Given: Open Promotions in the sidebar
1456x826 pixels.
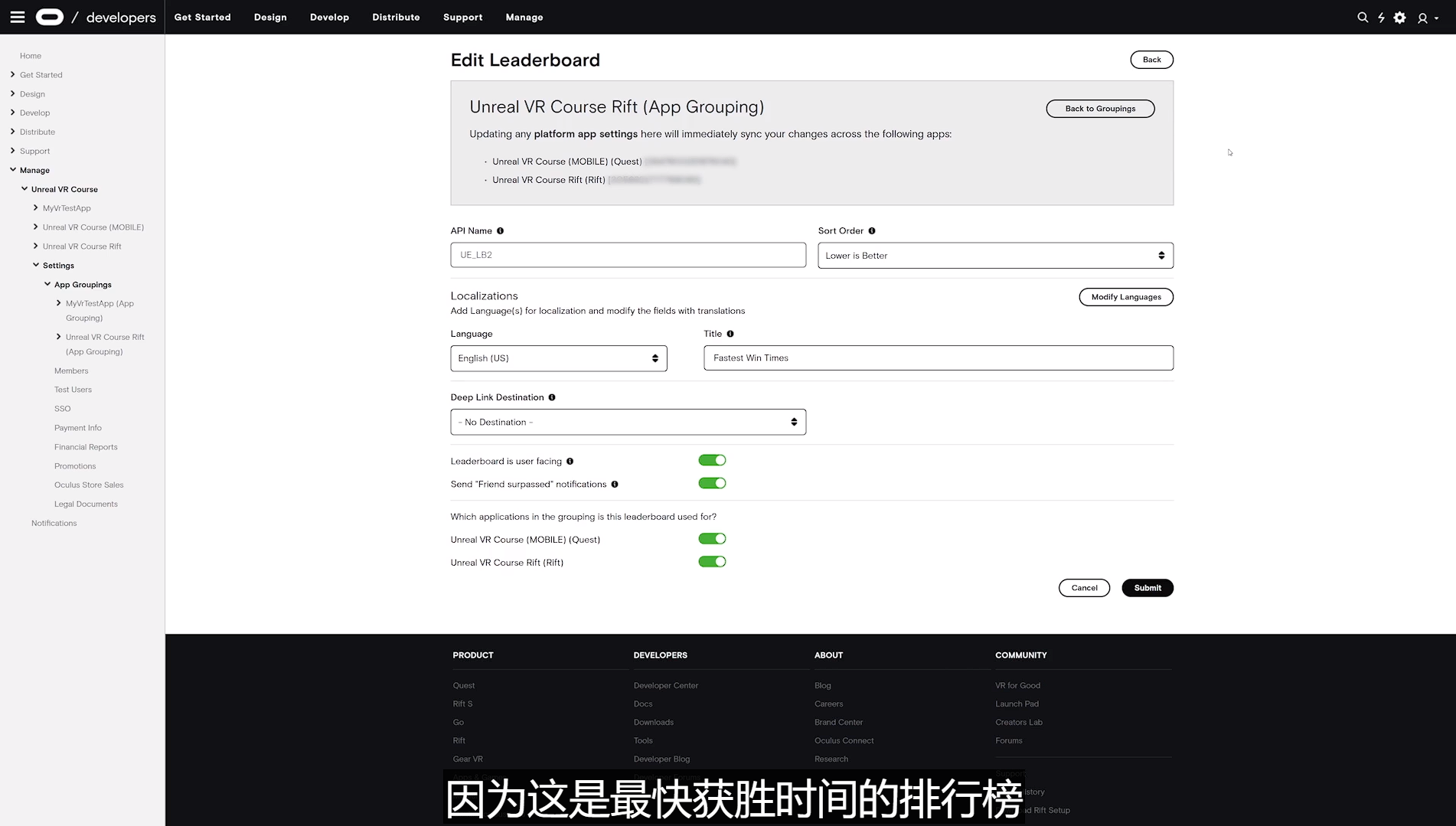Looking at the screenshot, I should 75,466.
